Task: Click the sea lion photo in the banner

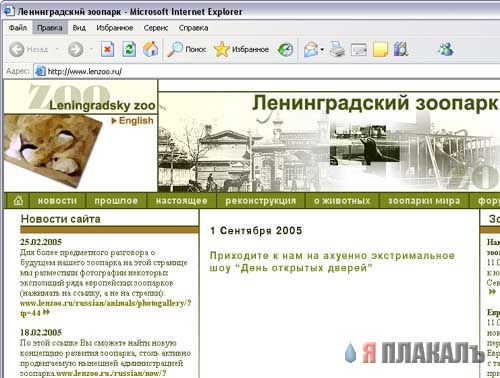Action: tap(365, 145)
